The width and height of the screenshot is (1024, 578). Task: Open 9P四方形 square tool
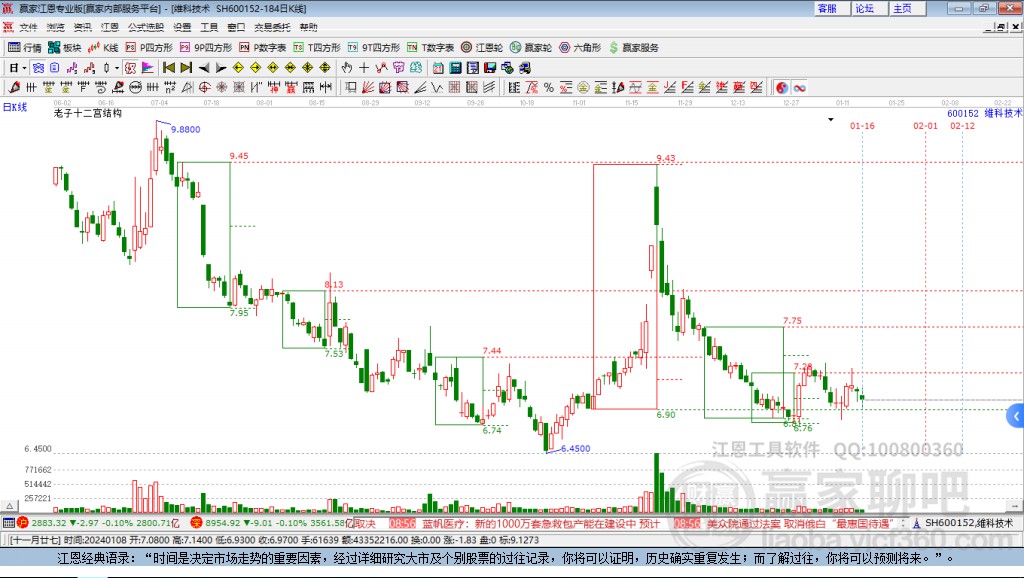pyautogui.click(x=206, y=48)
